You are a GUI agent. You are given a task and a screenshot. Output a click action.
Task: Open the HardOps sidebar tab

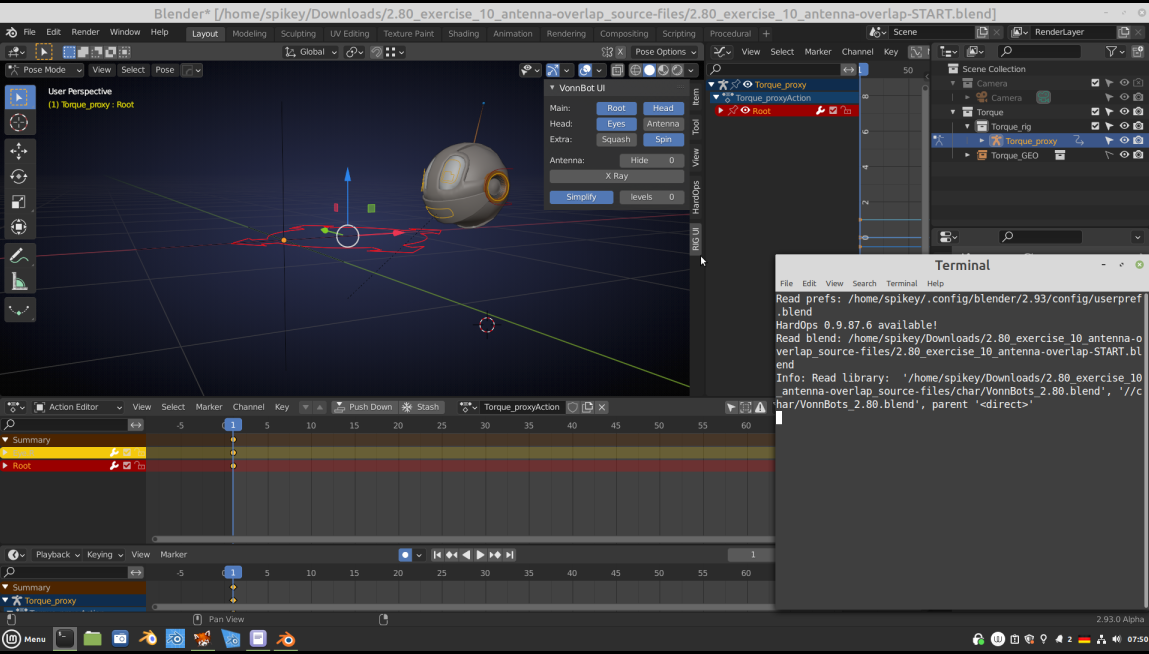(x=696, y=196)
